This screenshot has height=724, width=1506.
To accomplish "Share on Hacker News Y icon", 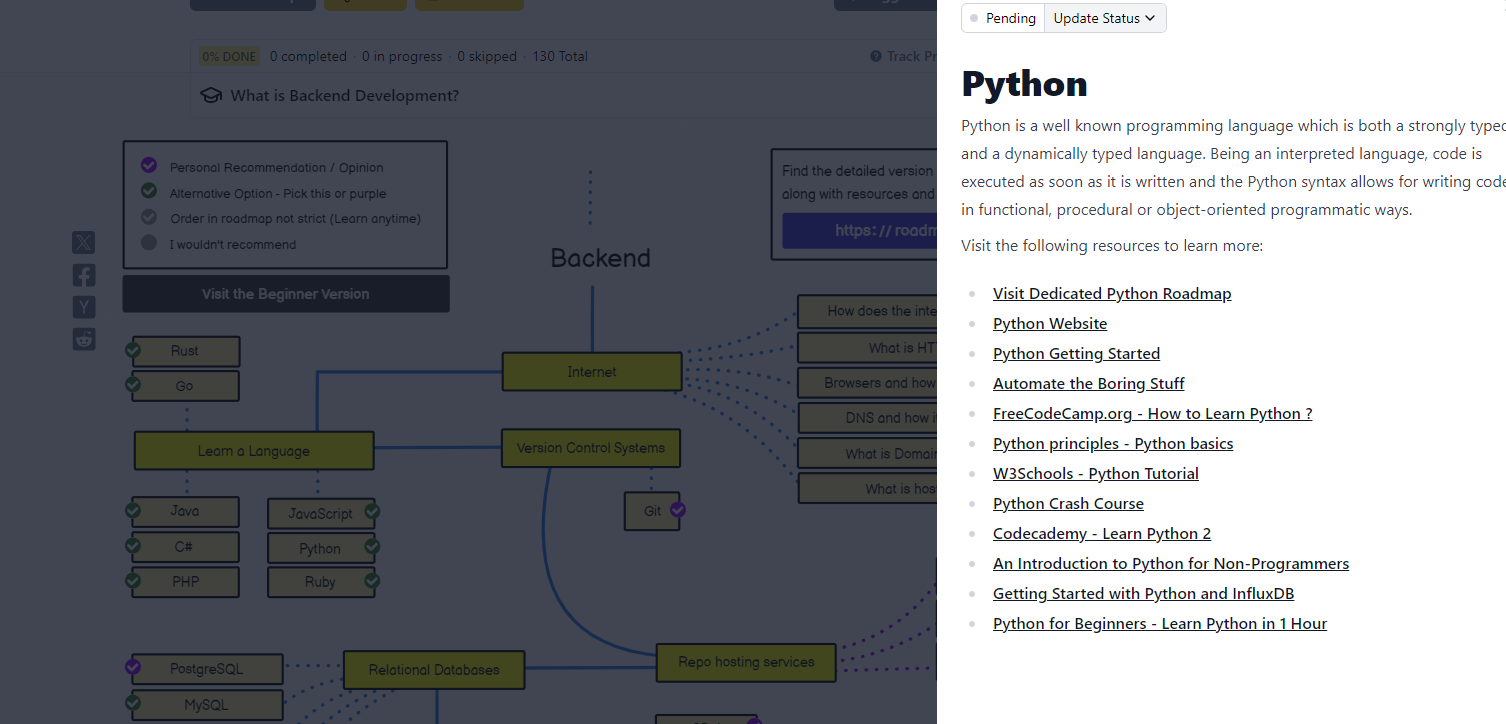I will click(x=84, y=307).
